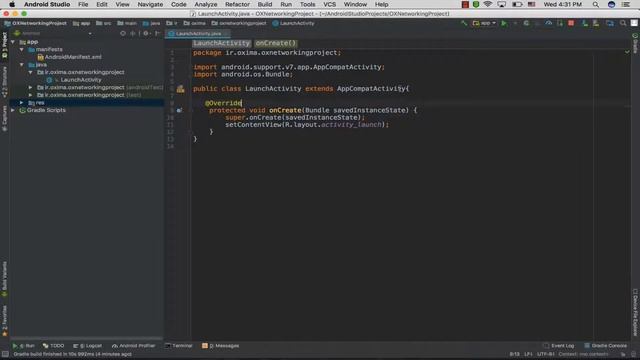The height and width of the screenshot is (360, 640).
Task: Click the Make Project hammer icon
Action: pos(464,23)
